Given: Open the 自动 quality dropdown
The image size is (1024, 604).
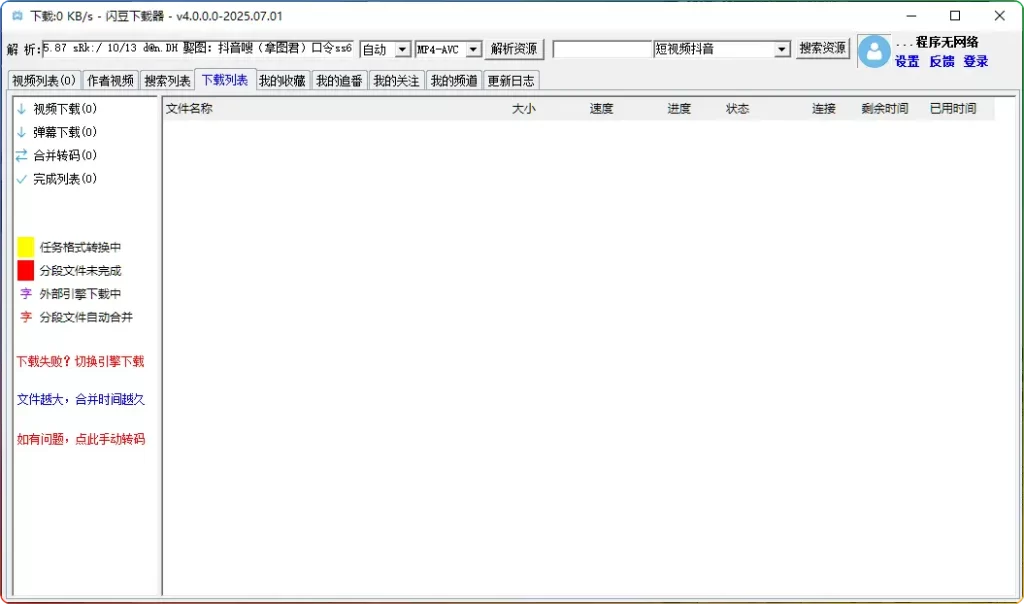Looking at the screenshot, I should point(403,50).
